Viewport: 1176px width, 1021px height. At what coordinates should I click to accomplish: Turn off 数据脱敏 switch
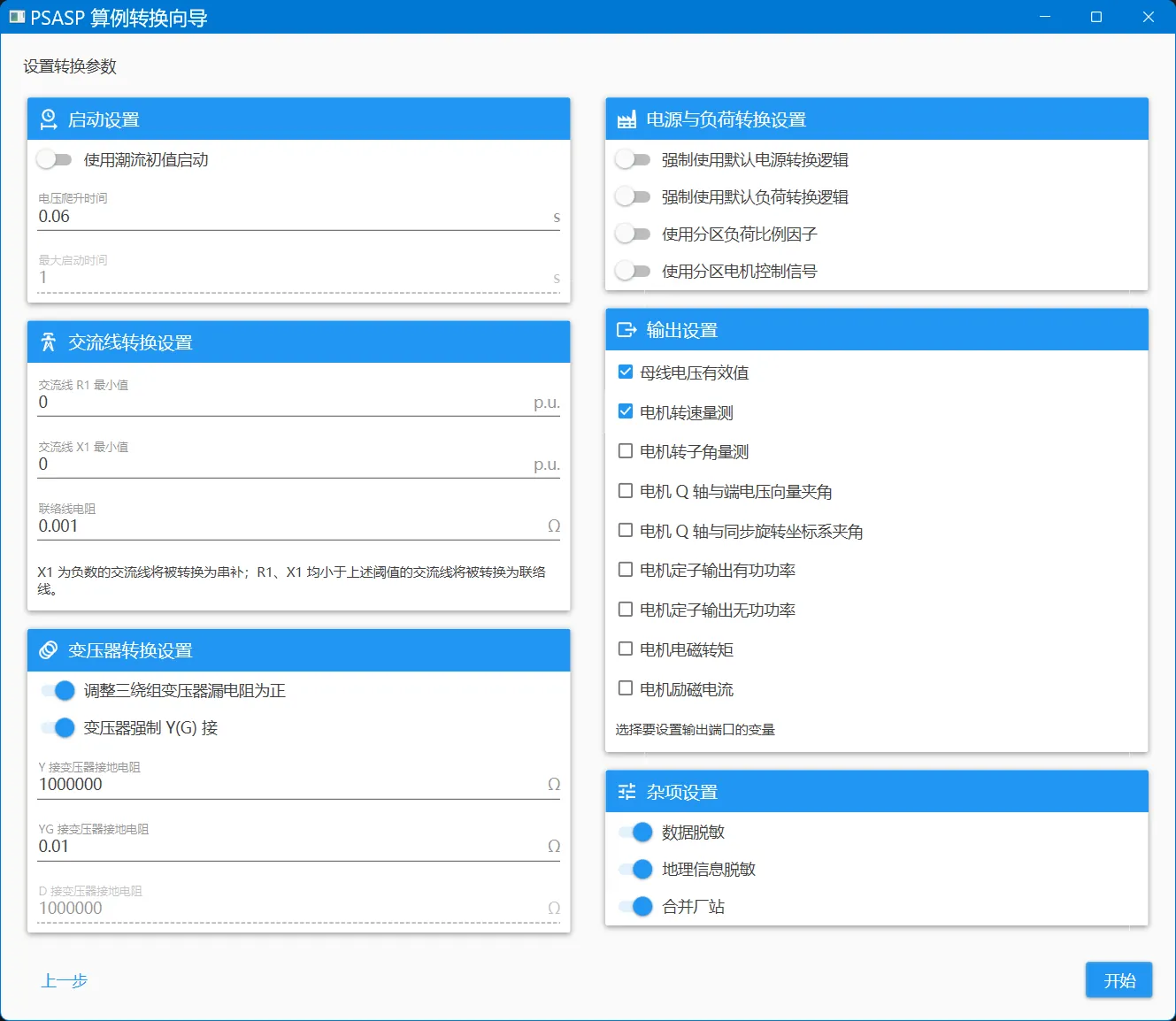coord(635,833)
